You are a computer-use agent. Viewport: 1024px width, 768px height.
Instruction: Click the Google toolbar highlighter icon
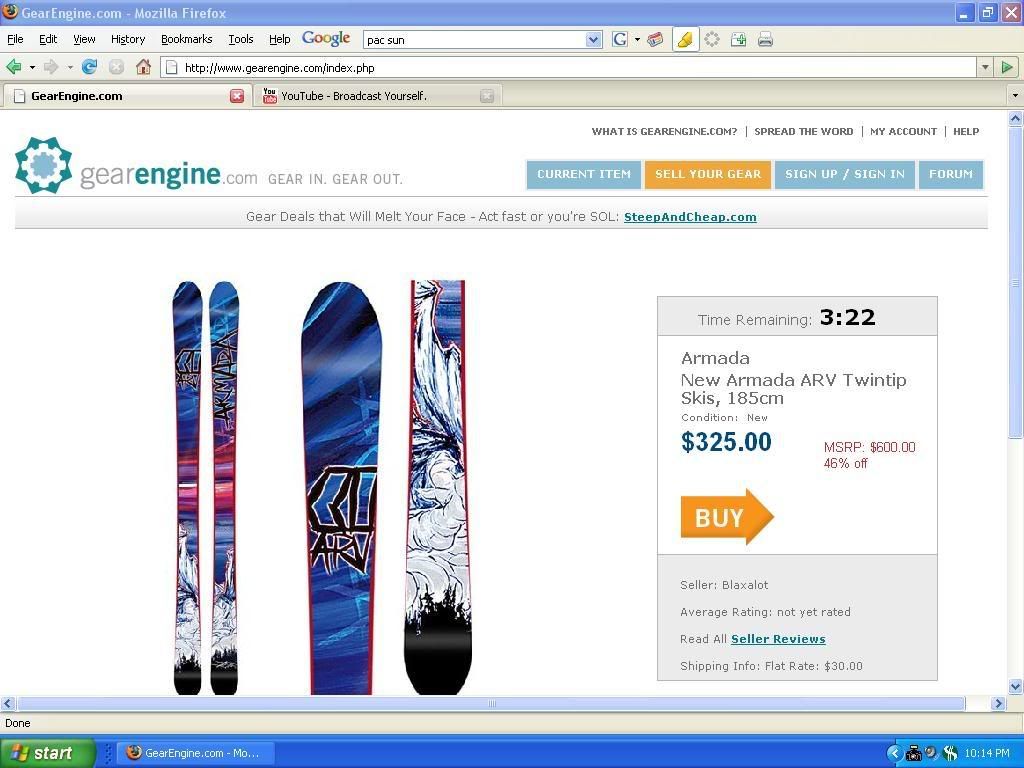click(x=685, y=40)
